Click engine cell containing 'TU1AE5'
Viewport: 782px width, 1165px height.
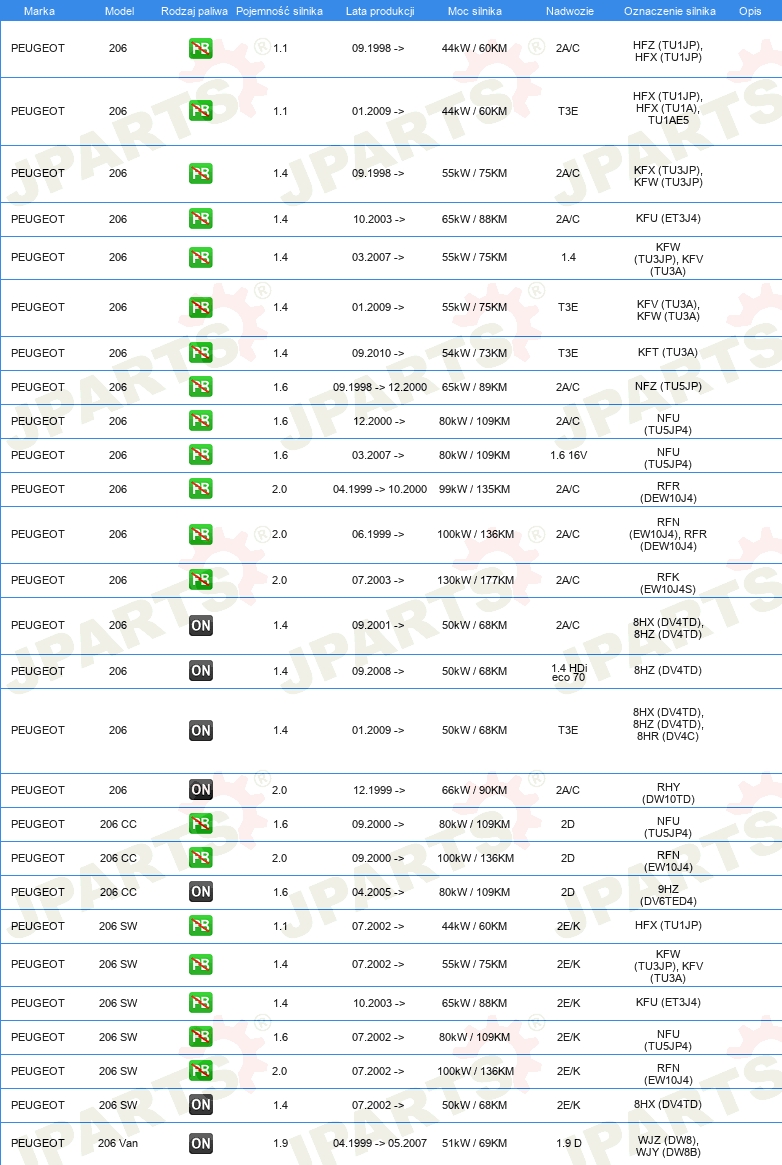(668, 108)
